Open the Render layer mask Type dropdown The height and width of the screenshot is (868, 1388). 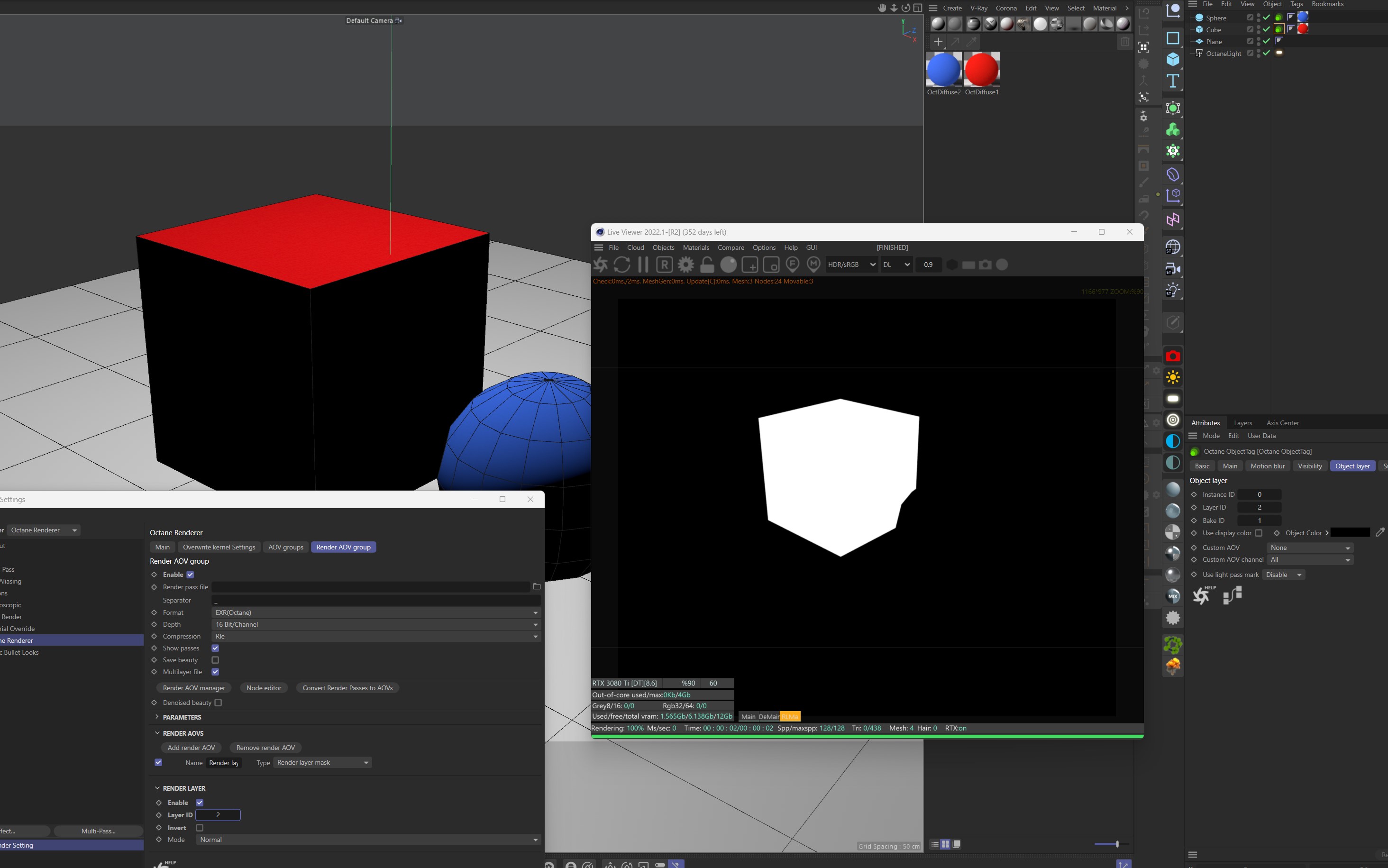click(322, 762)
